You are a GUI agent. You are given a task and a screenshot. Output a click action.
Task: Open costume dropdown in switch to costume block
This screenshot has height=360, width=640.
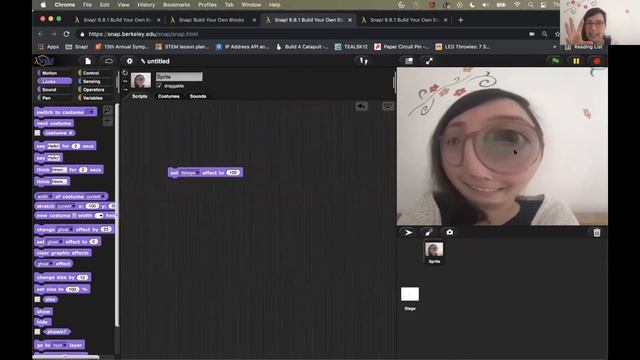92,112
